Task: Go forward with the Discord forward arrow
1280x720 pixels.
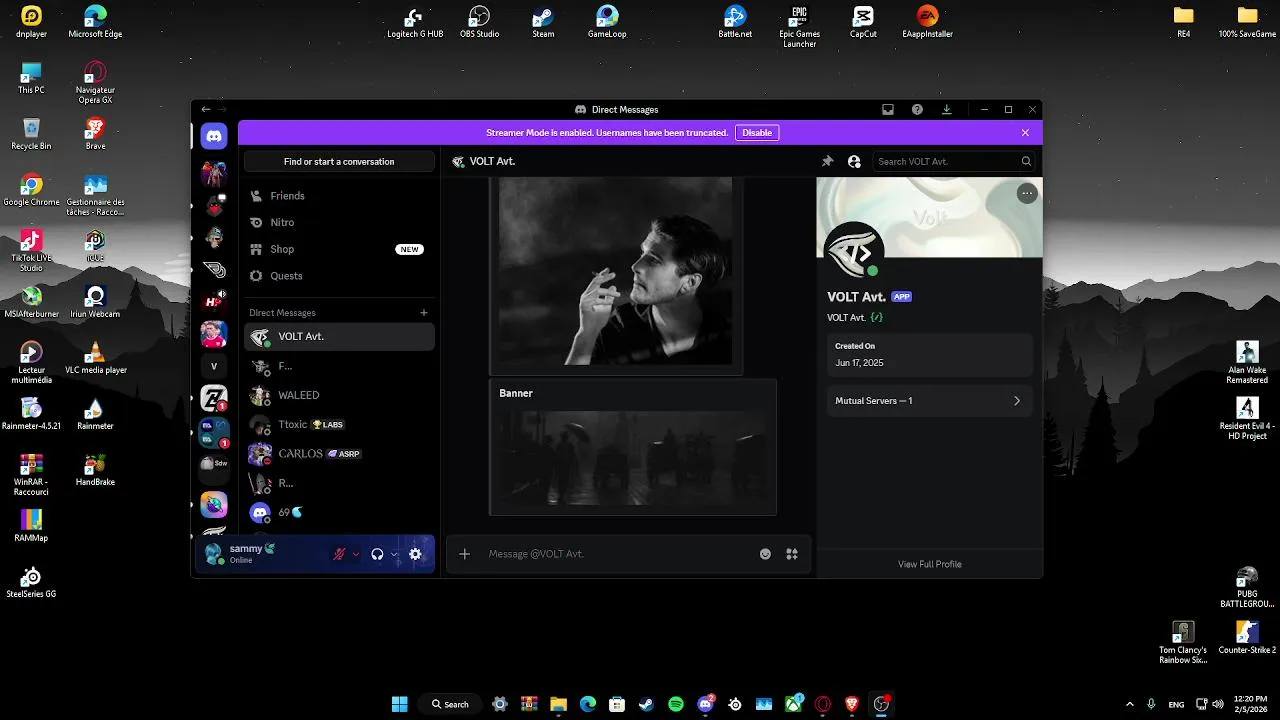Action: coord(222,109)
